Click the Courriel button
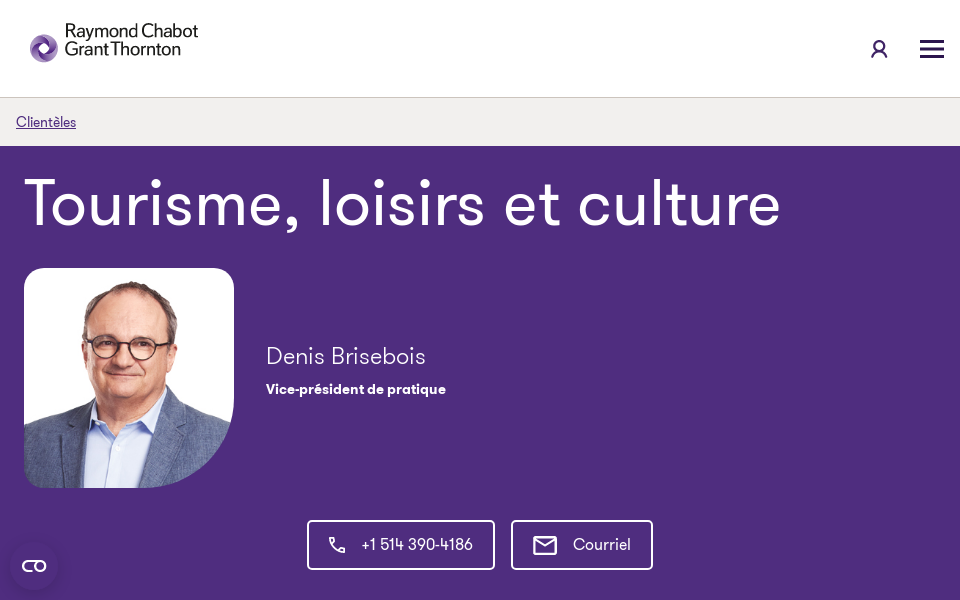This screenshot has height=600, width=960. pos(582,545)
